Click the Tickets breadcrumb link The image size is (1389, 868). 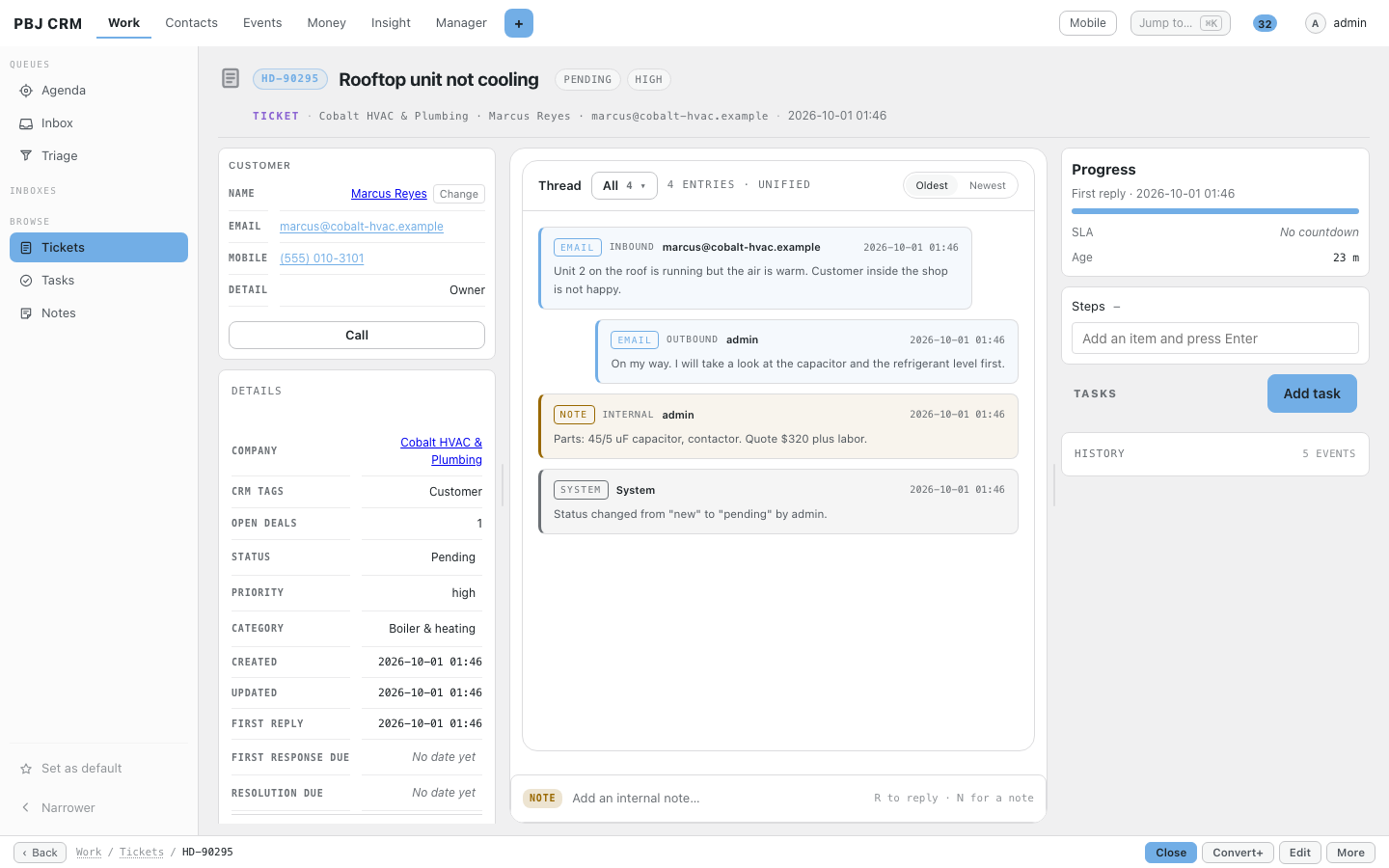(142, 853)
